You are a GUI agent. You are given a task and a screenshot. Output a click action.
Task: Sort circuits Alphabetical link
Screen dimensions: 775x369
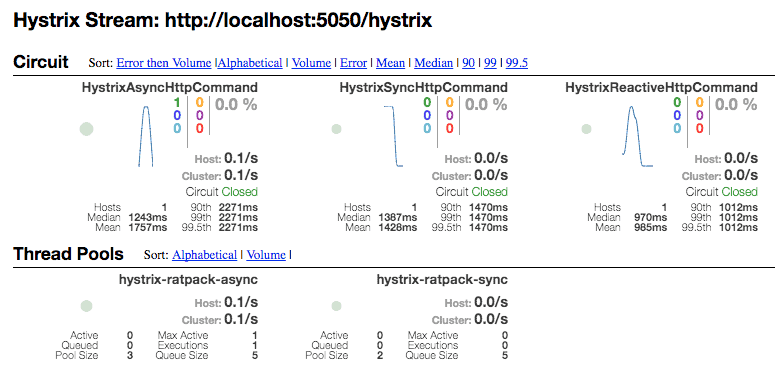point(250,63)
